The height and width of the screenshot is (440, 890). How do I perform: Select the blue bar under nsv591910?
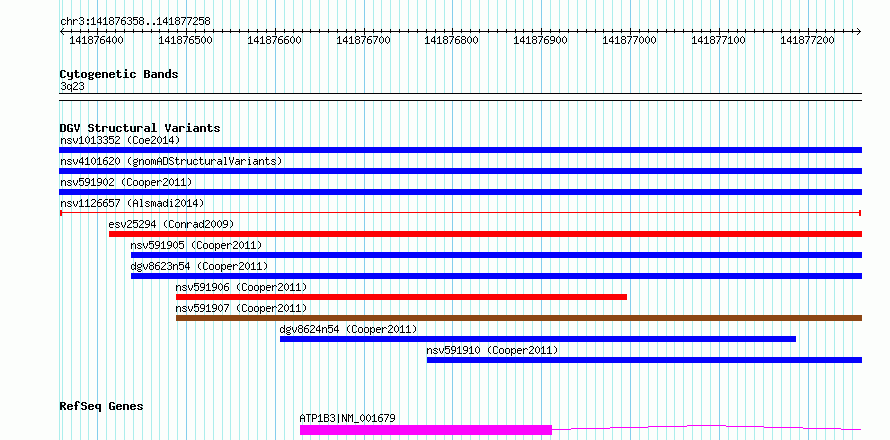pyautogui.click(x=644, y=360)
